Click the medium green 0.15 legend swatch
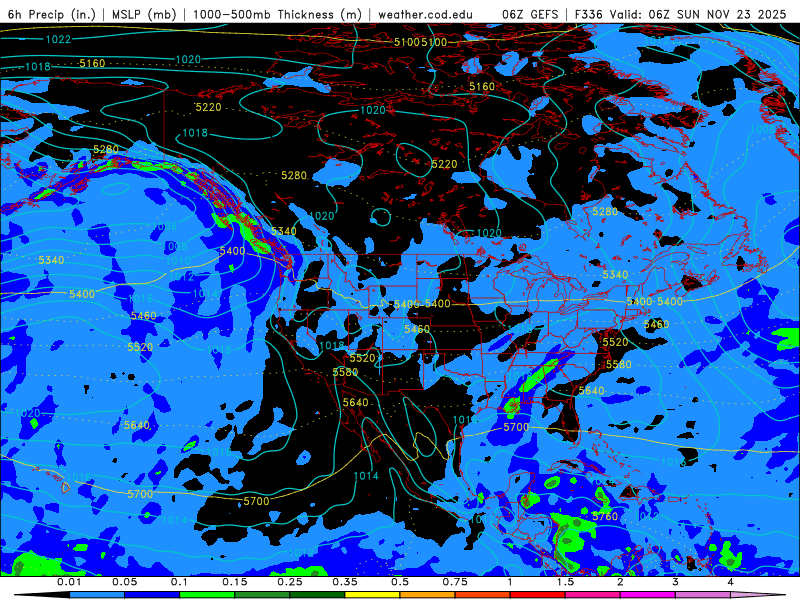The width and height of the screenshot is (800, 600). 262,595
